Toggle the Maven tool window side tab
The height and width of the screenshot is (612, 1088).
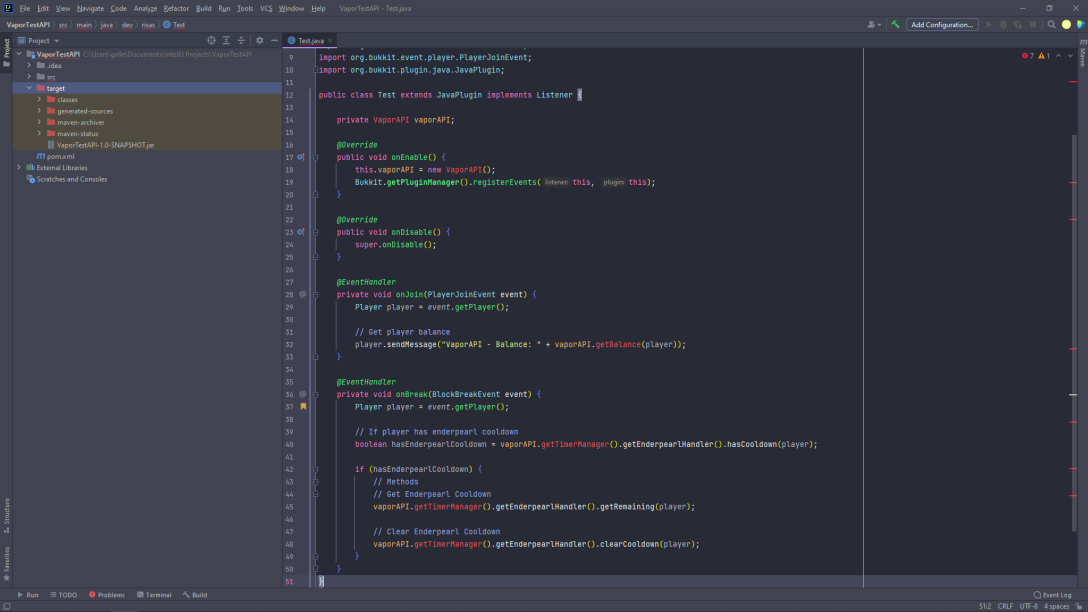pos(1082,54)
